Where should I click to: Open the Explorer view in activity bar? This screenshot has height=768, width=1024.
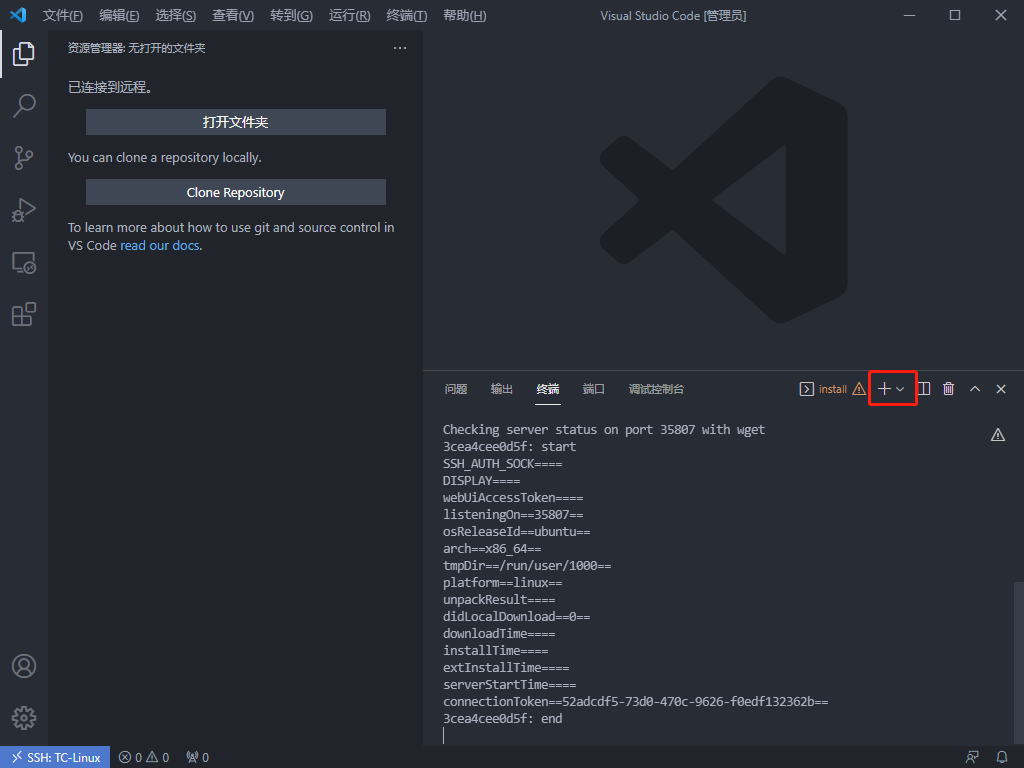point(24,54)
